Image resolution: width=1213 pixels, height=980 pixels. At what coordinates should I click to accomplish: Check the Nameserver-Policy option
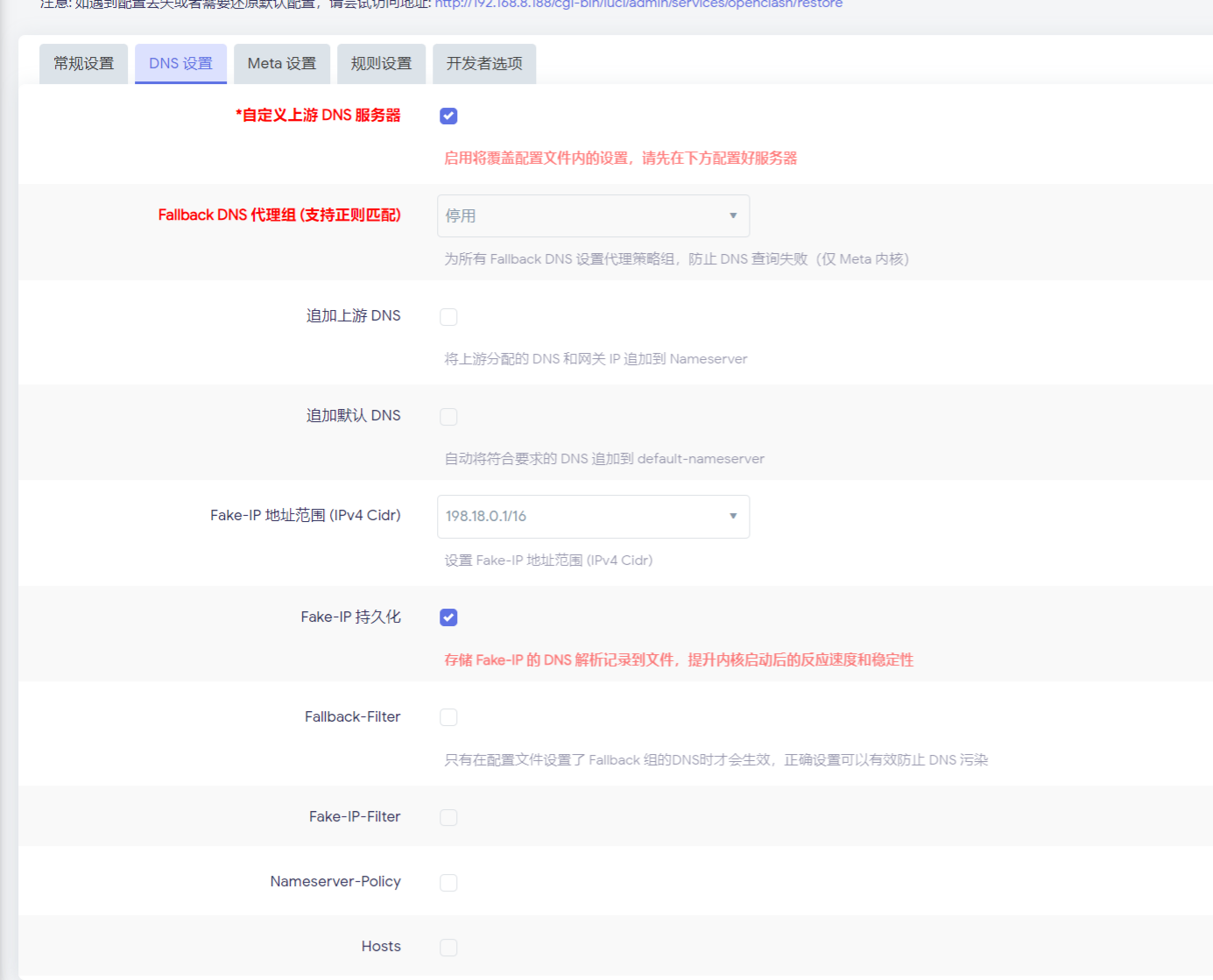coord(448,883)
